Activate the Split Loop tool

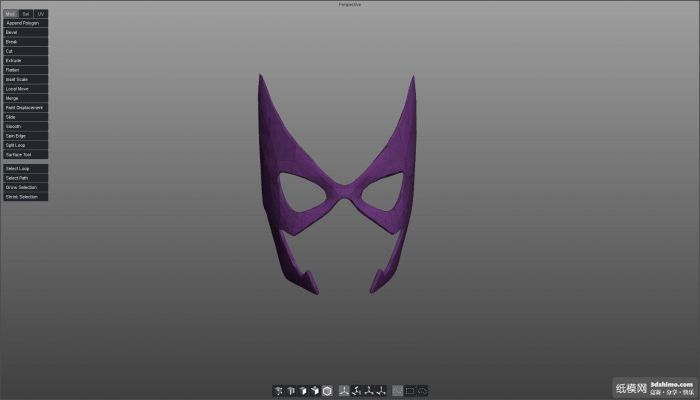(25, 145)
